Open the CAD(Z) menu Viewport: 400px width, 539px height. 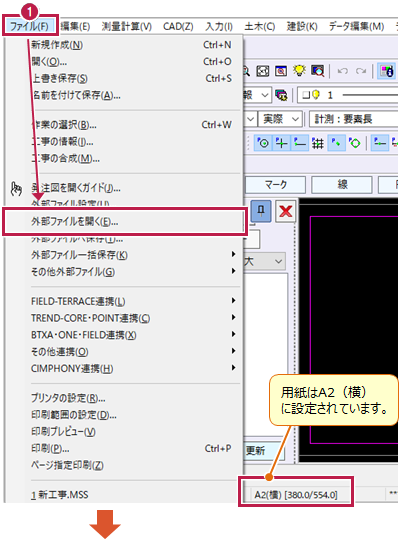point(178,26)
